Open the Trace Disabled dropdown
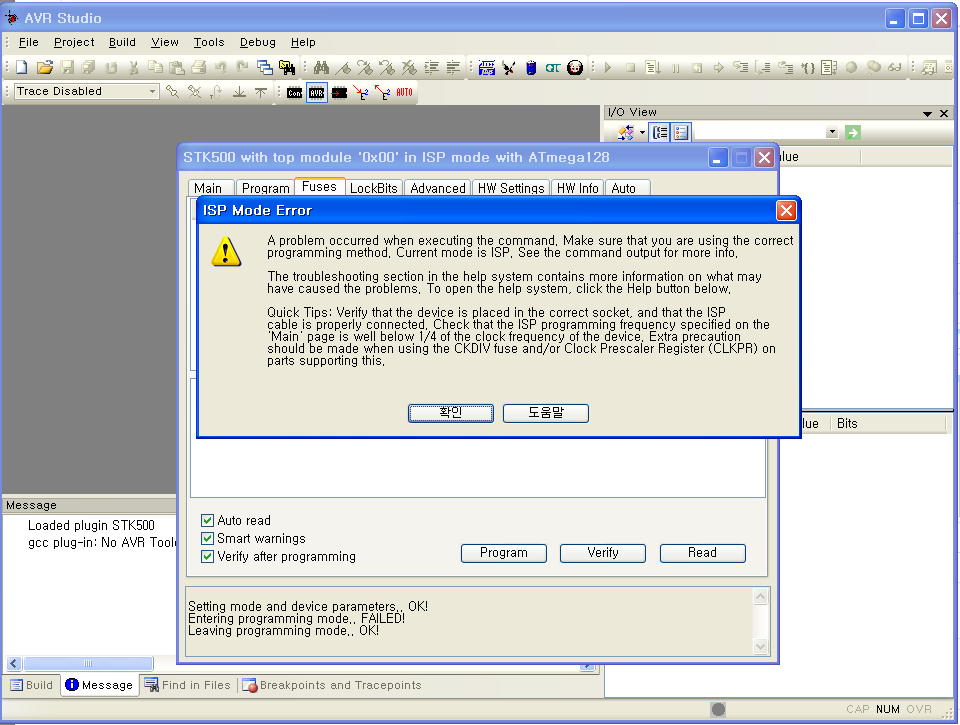 point(153,92)
